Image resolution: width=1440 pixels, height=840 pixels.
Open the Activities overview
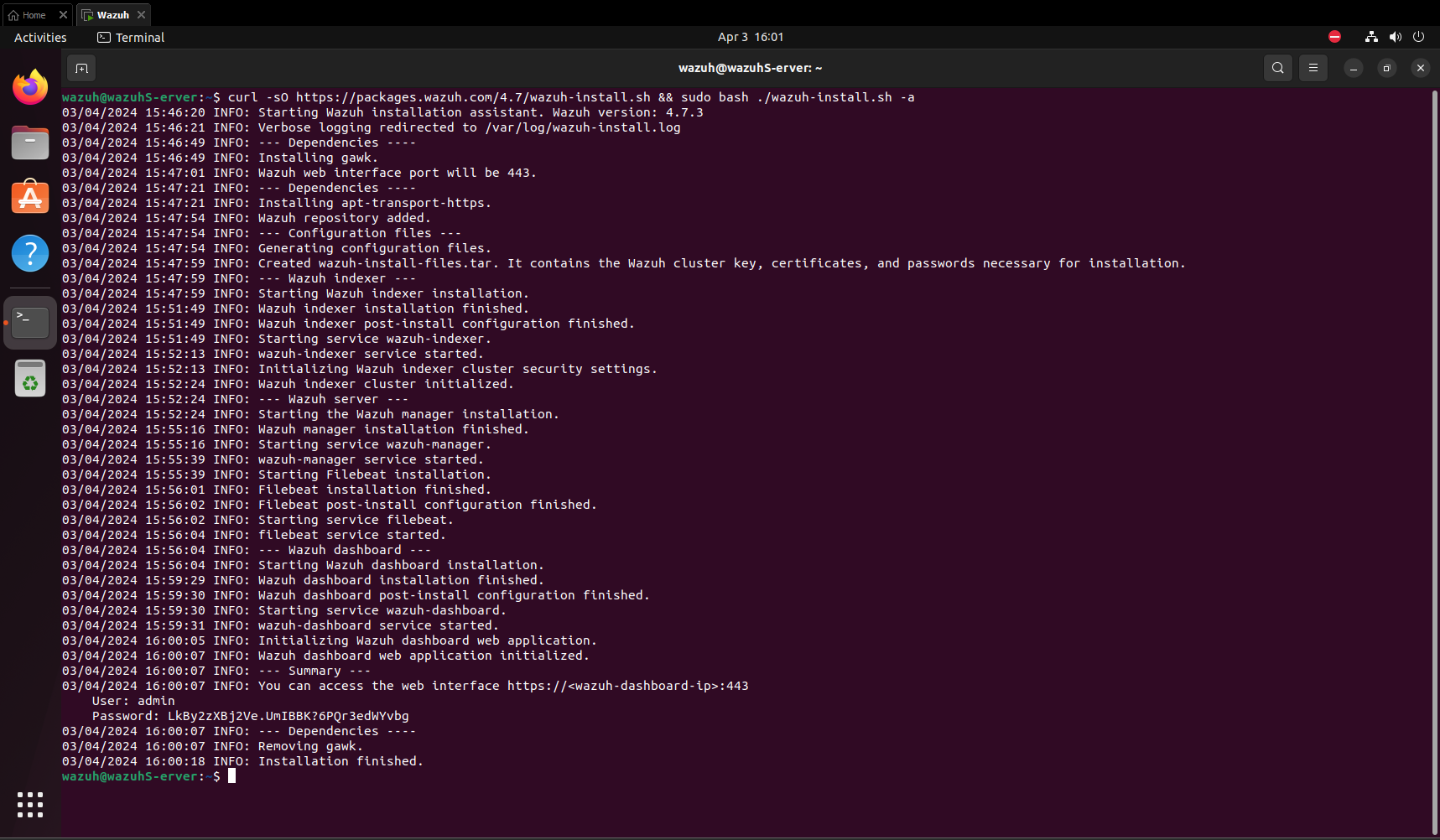point(40,37)
